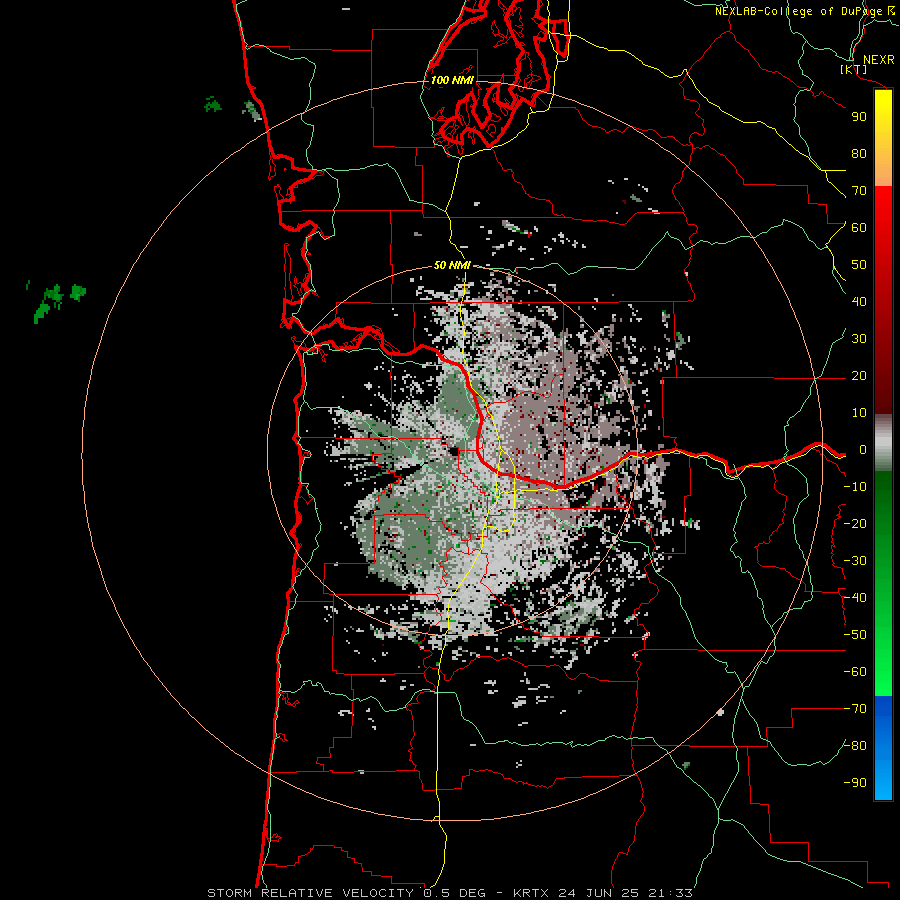900x900 pixels.
Task: Click the -40 value on the velocity scale
Action: click(855, 598)
